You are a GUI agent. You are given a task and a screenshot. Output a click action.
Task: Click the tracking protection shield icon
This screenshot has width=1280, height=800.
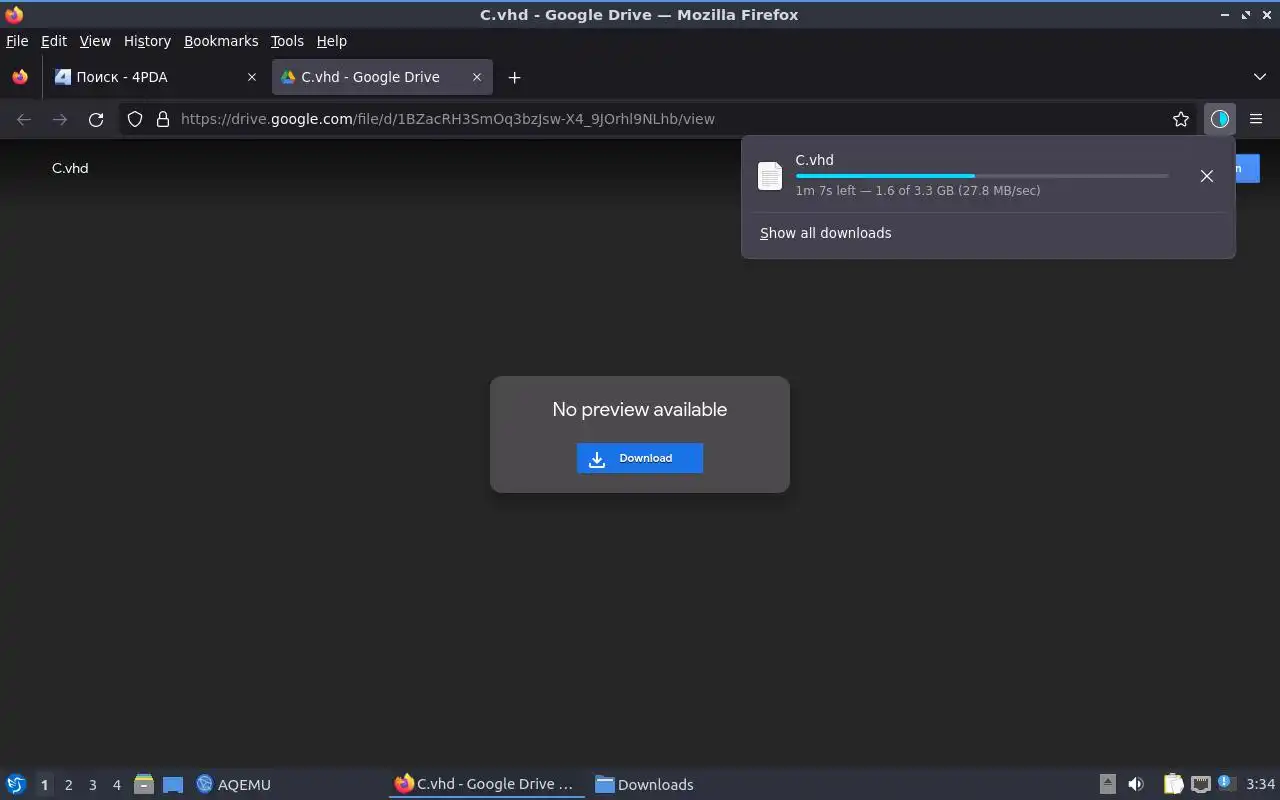pyautogui.click(x=135, y=119)
